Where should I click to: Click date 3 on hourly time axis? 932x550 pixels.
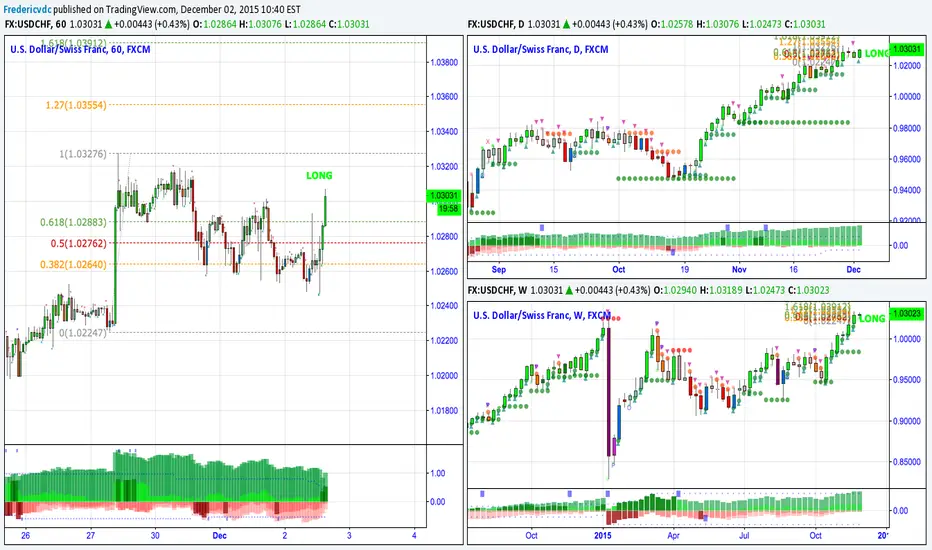click(x=349, y=536)
